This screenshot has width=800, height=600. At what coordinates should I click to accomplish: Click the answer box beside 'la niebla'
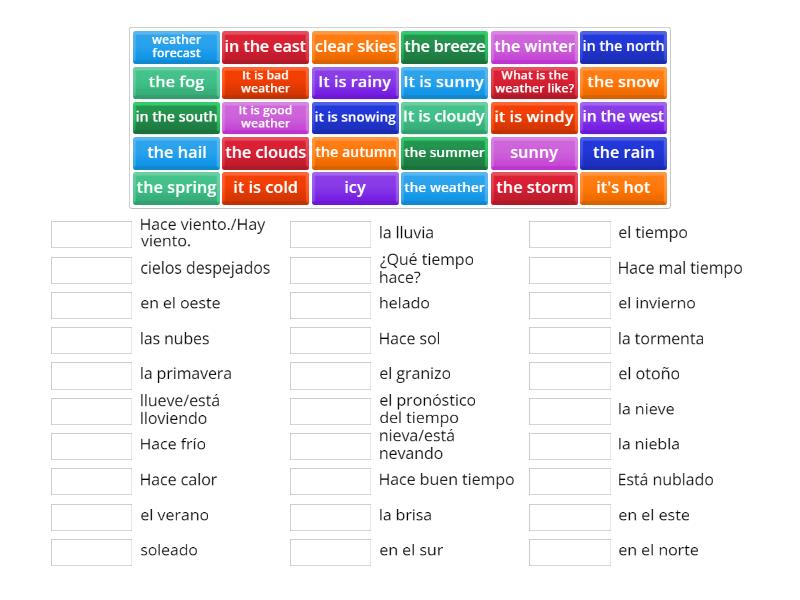click(569, 445)
